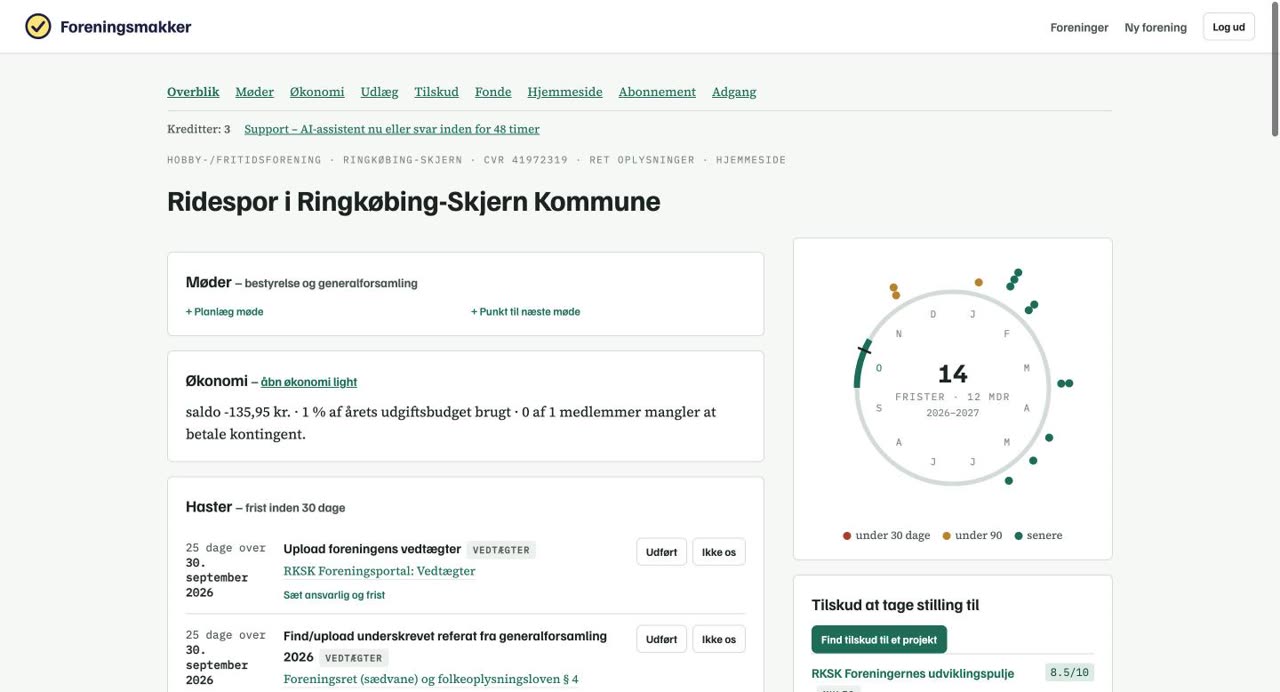This screenshot has width=1280, height=692.
Task: Click the orange under 90 legend dot
Action: click(946, 536)
